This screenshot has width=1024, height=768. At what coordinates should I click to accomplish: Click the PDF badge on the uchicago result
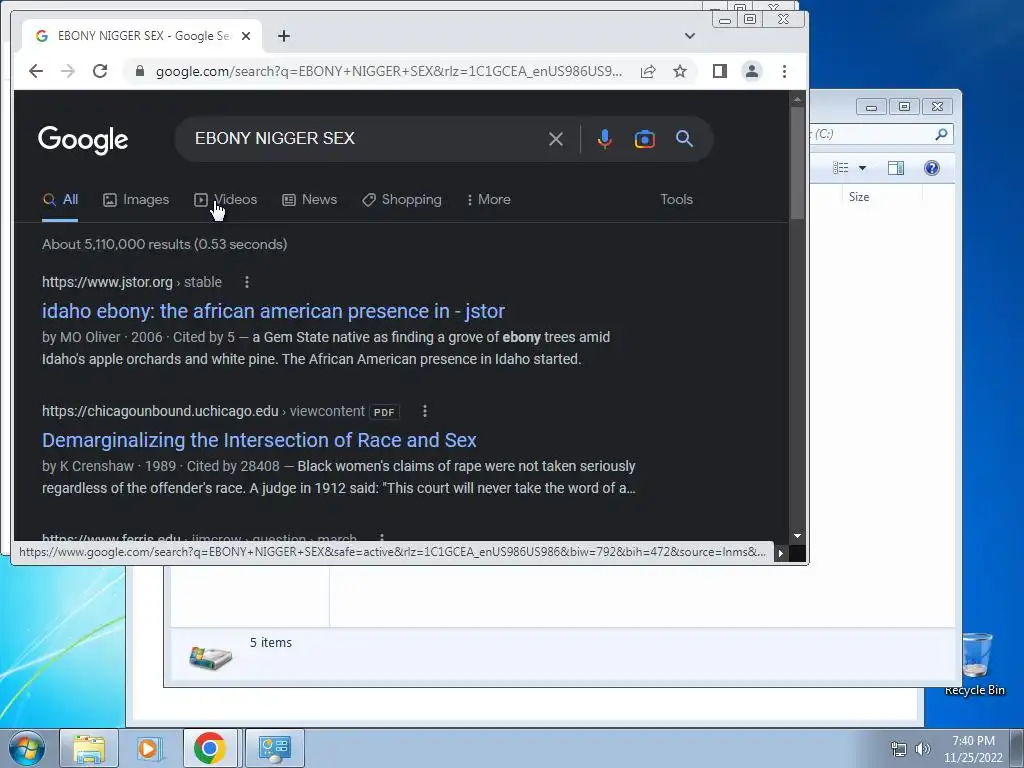pyautogui.click(x=384, y=412)
